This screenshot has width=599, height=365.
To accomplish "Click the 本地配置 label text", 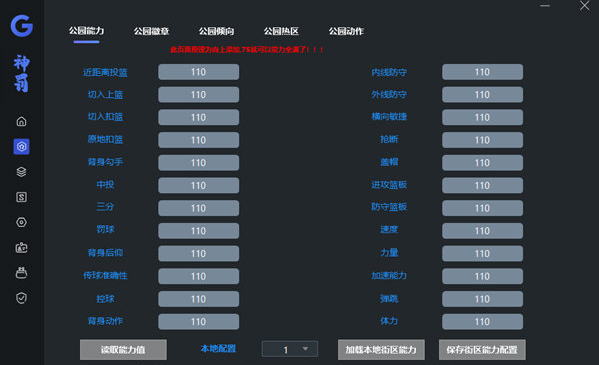I will [218, 349].
